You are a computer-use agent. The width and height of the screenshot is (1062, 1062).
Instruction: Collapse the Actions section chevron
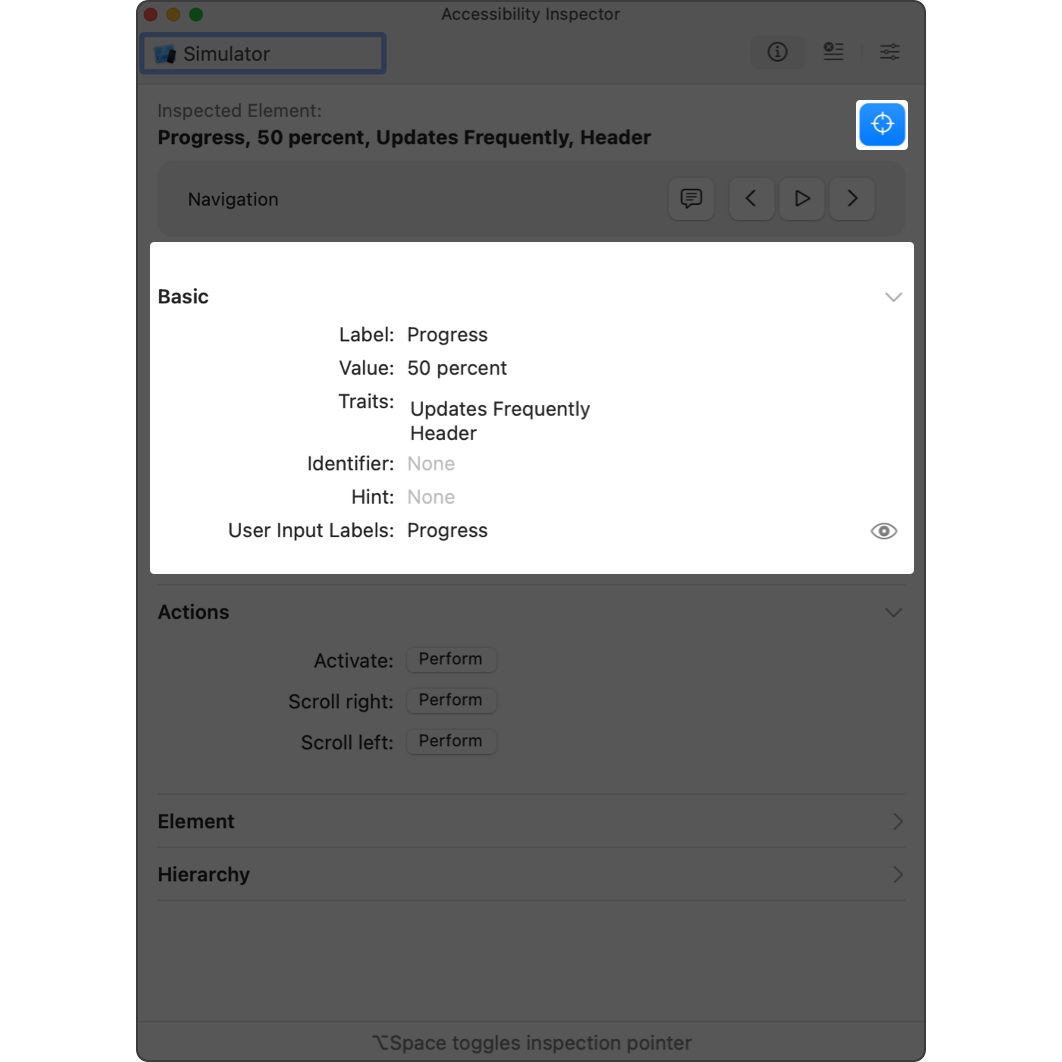893,612
